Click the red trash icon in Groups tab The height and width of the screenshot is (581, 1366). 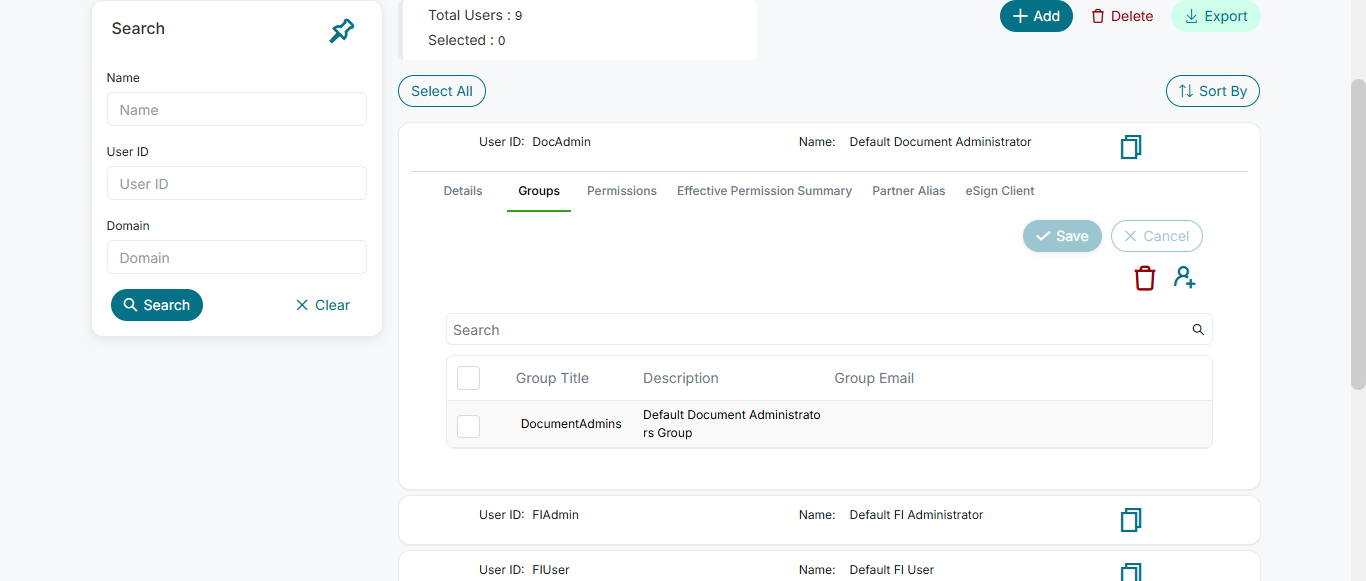(x=1144, y=278)
